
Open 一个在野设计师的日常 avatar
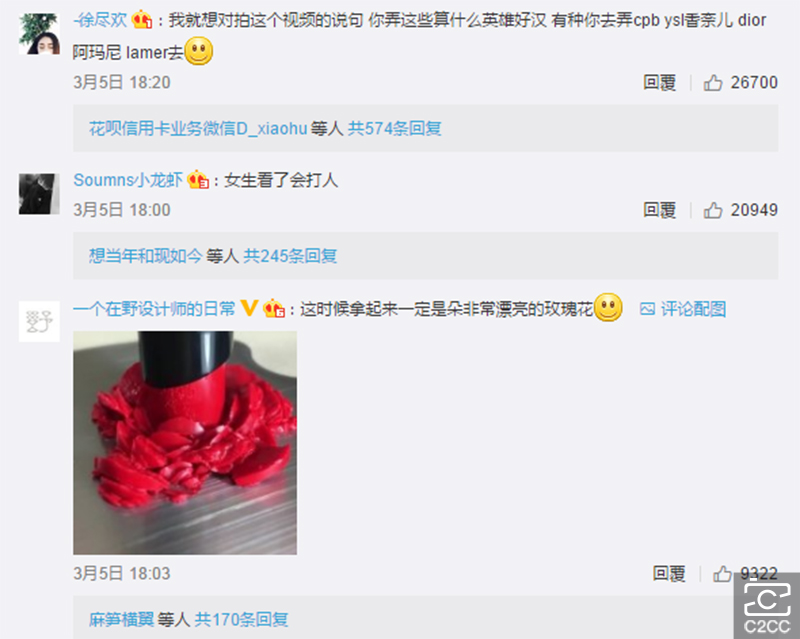(x=39, y=321)
